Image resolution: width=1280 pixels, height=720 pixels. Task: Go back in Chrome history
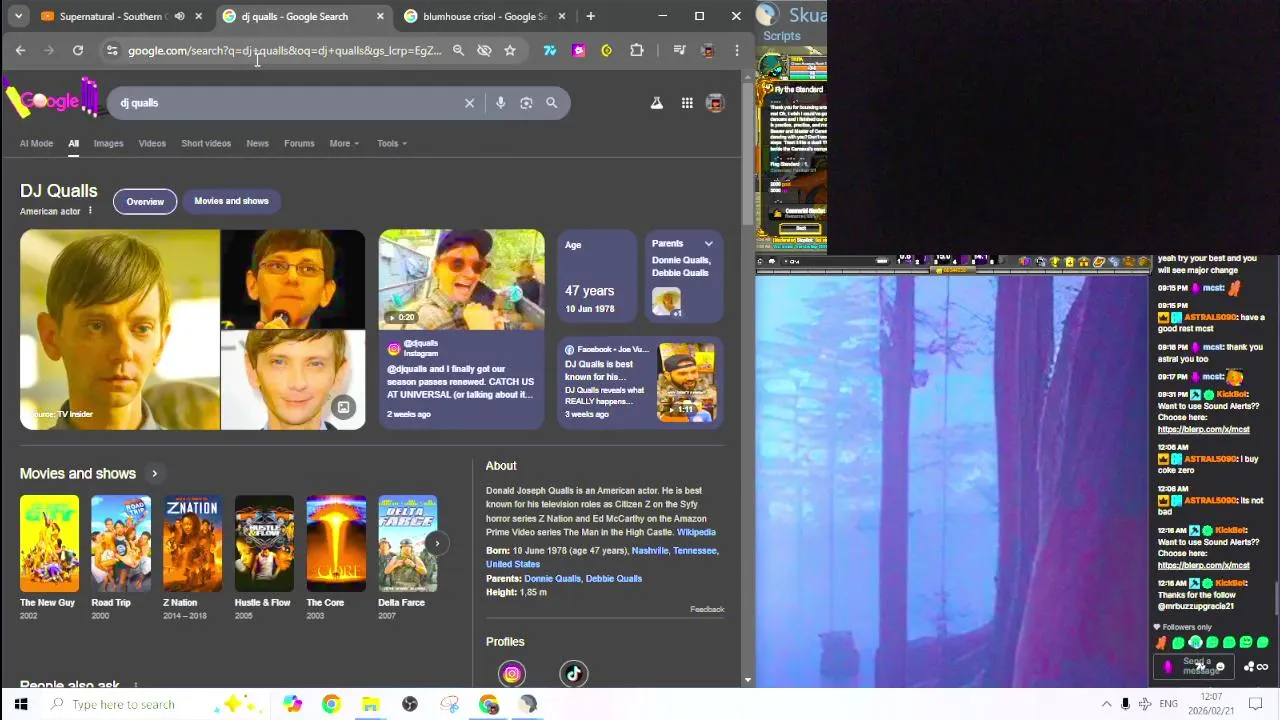pos(20,50)
